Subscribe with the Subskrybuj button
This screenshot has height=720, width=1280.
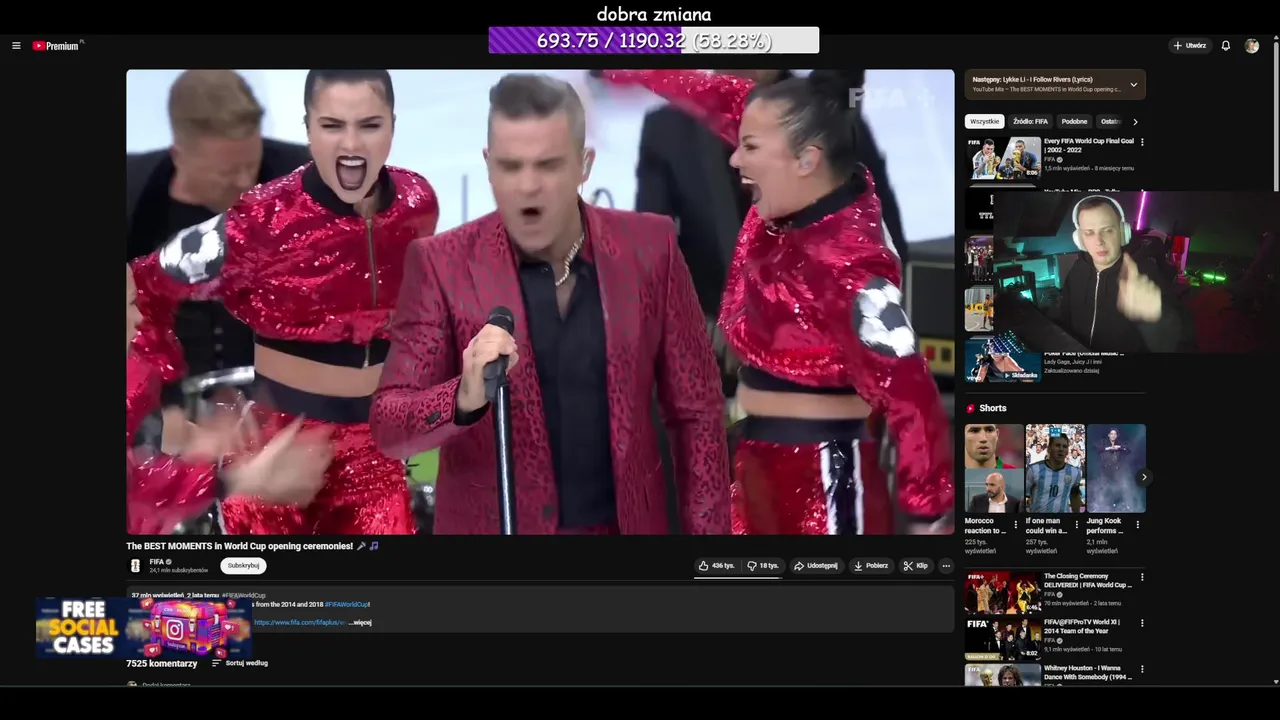(x=243, y=566)
